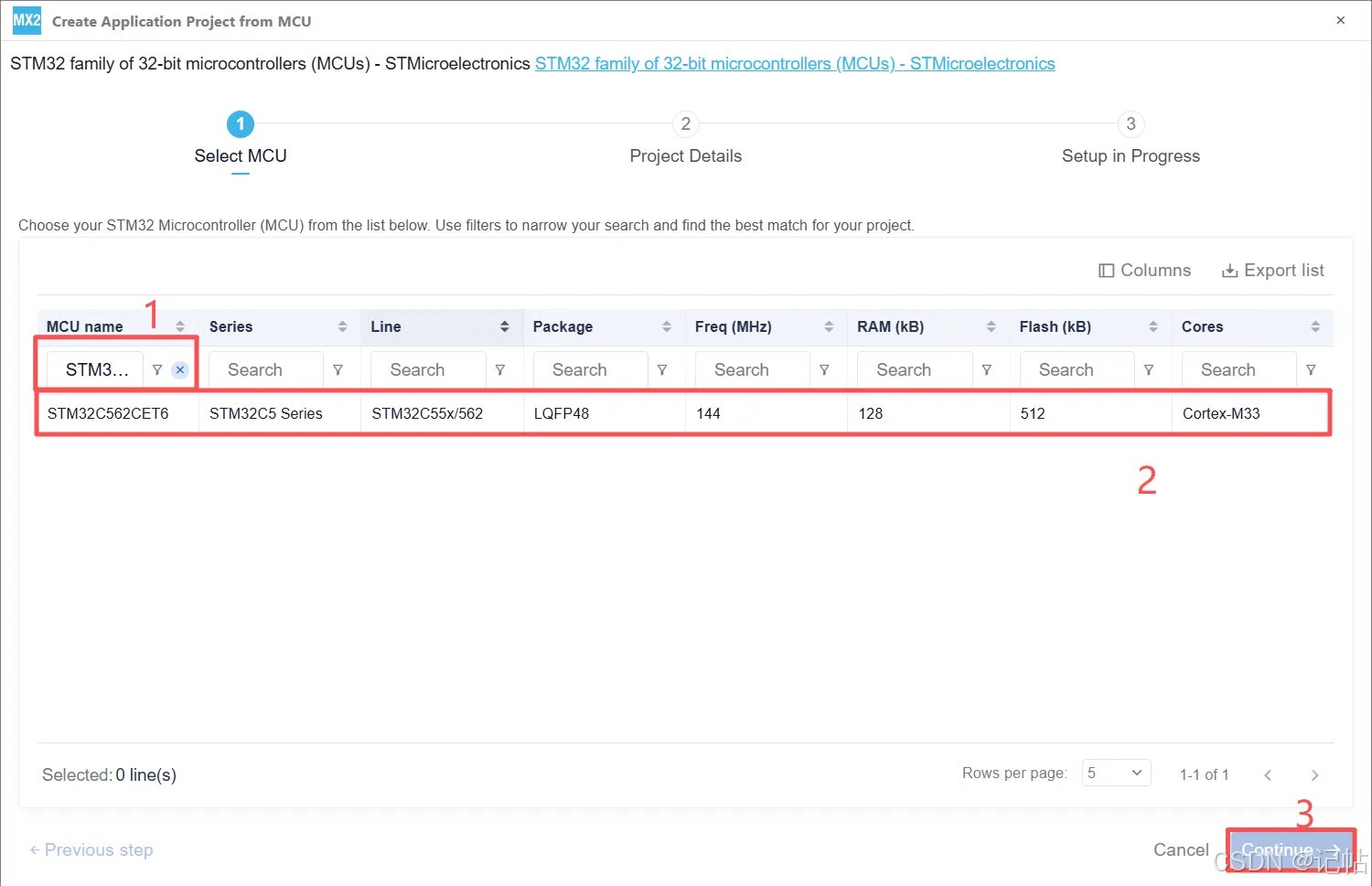Go to step 3 Setup in Progress
Viewport: 1372px width, 886px height.
[x=1131, y=139]
